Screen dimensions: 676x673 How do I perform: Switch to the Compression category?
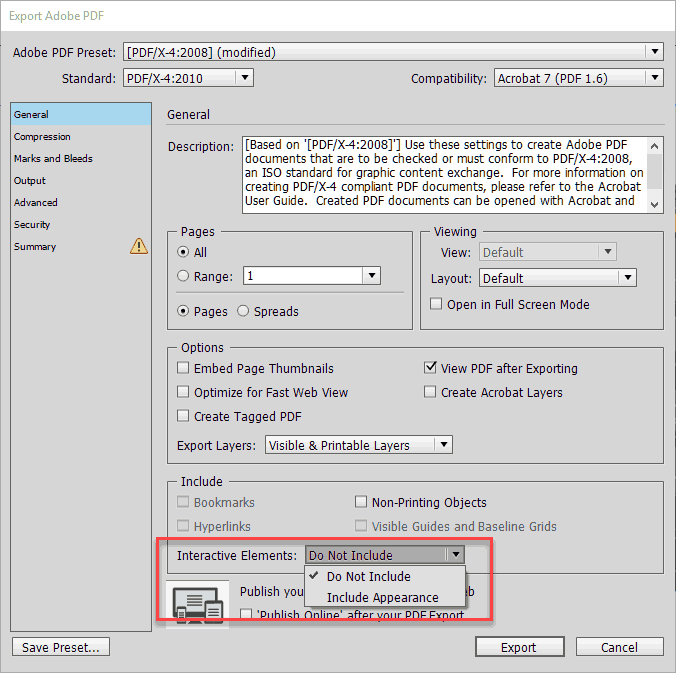click(x=81, y=136)
